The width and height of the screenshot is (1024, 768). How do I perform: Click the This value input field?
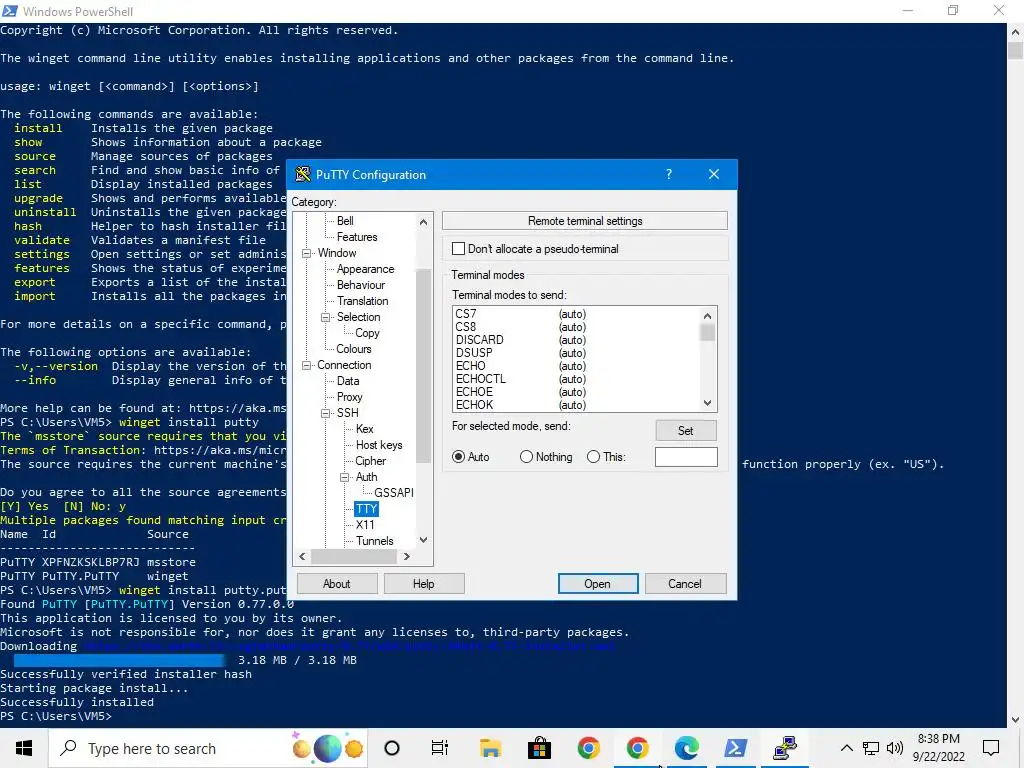(686, 457)
